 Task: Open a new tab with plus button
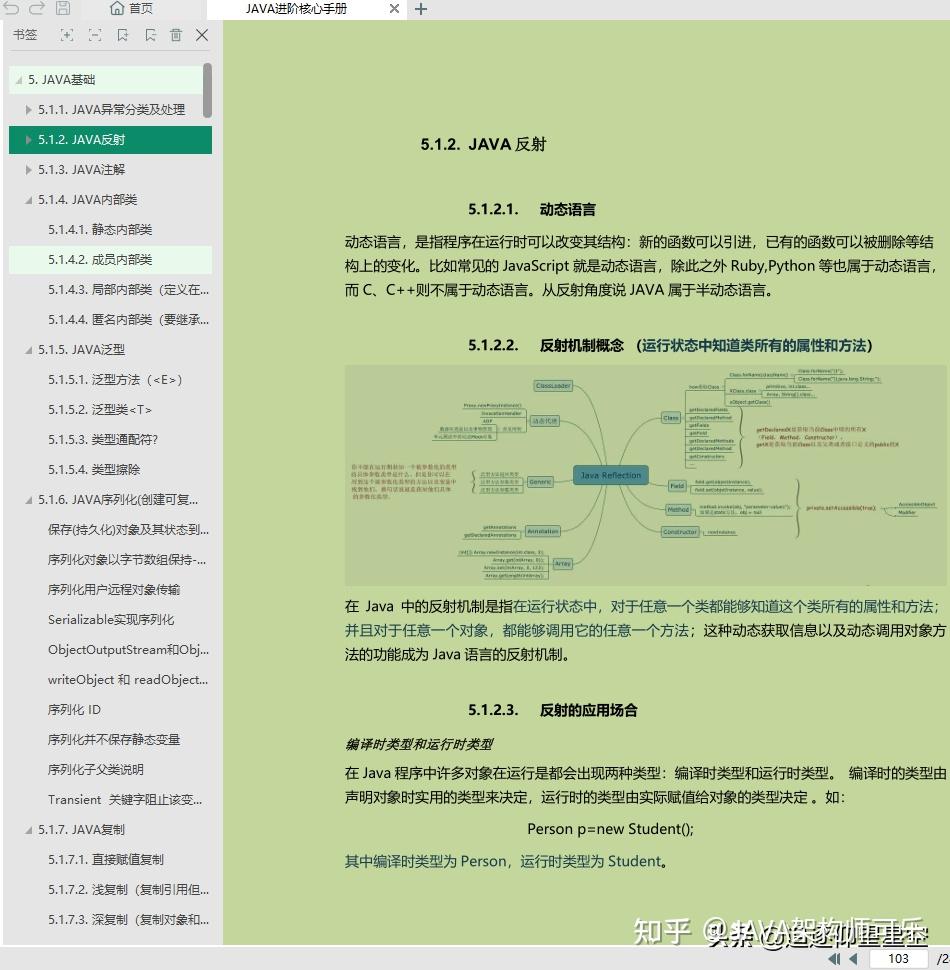421,9
